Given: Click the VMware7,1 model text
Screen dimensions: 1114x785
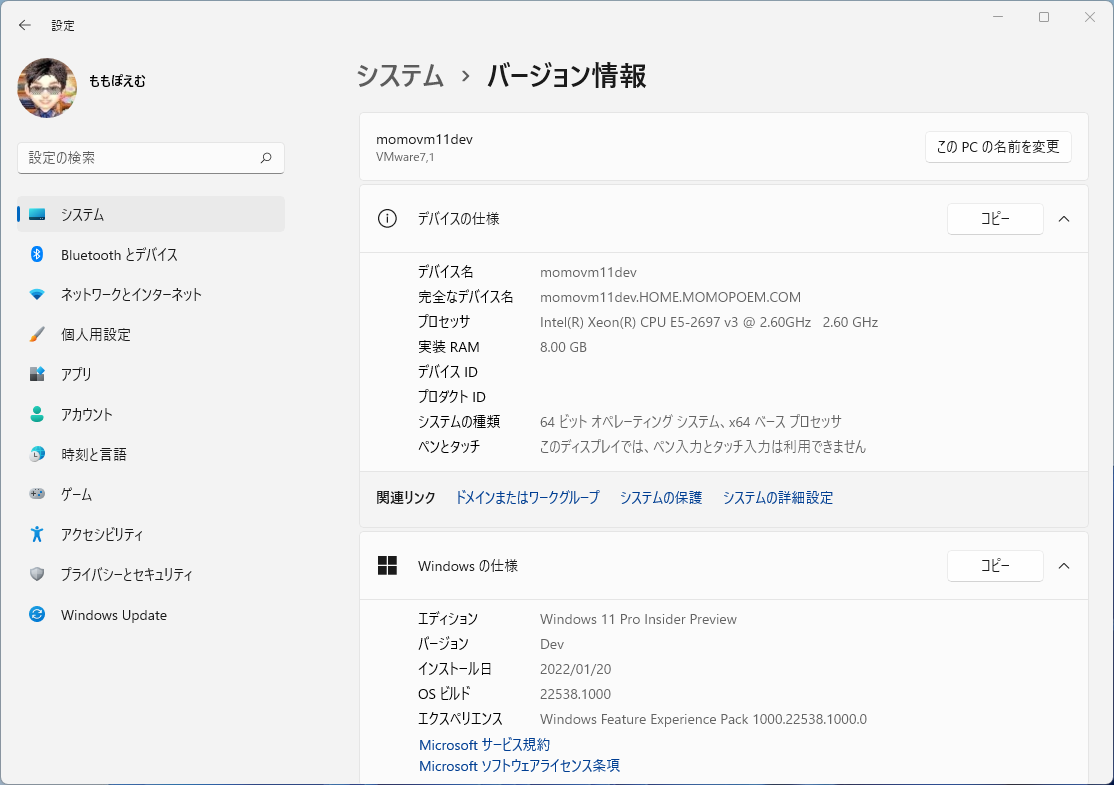Looking at the screenshot, I should click(x=405, y=157).
